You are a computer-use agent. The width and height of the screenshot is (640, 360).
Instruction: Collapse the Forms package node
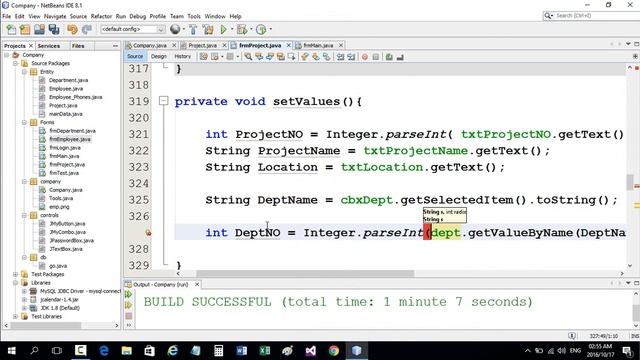(24, 122)
